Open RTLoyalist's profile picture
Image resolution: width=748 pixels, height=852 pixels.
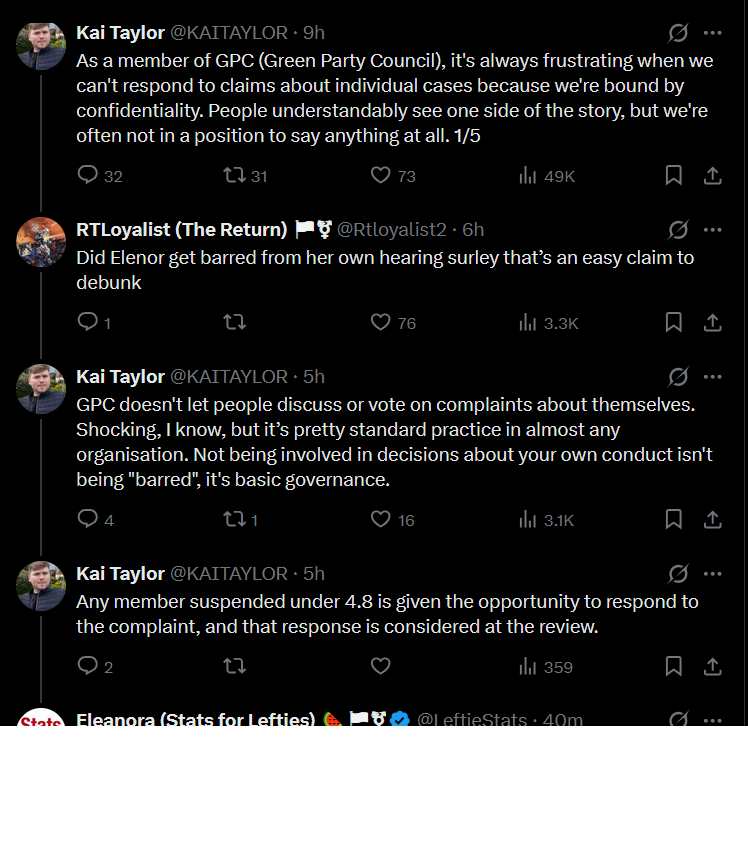click(41, 242)
